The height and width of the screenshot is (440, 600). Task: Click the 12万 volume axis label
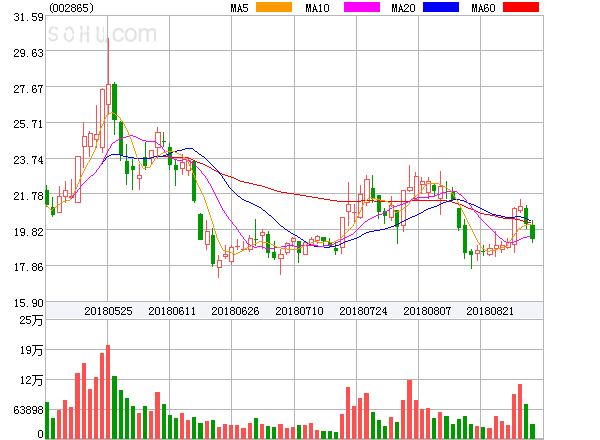click(31, 380)
